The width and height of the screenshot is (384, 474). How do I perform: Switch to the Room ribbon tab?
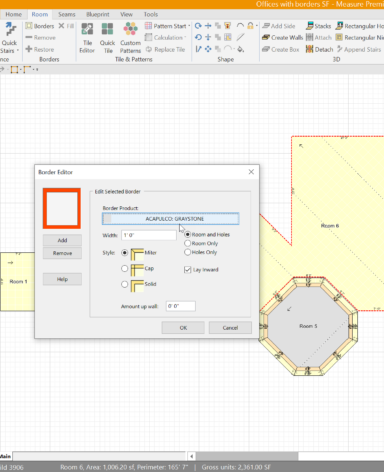40,14
